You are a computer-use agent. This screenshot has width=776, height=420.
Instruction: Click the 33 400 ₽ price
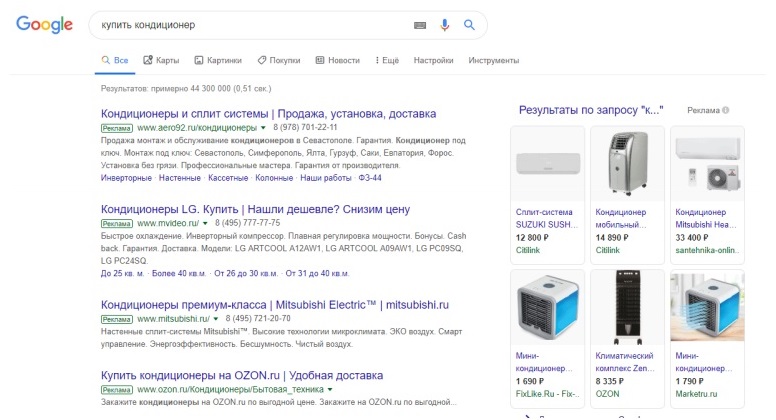point(692,237)
